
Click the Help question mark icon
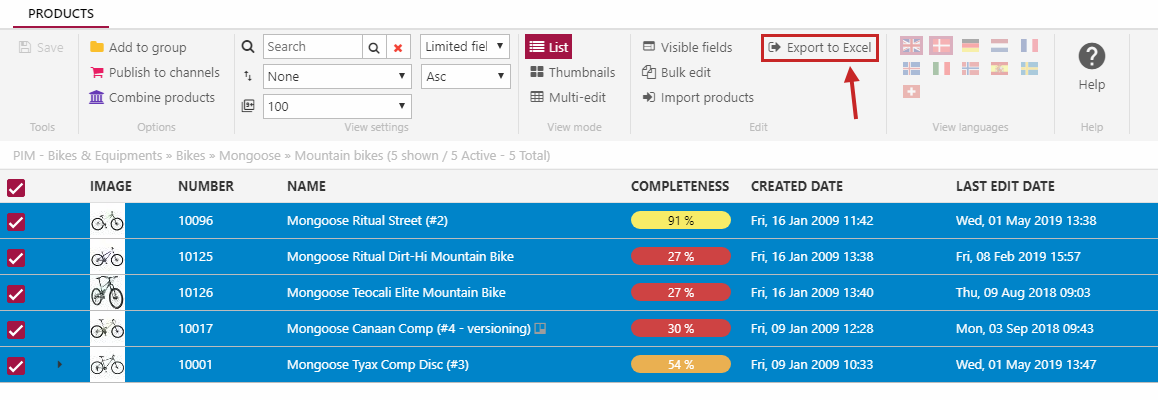tap(1091, 57)
